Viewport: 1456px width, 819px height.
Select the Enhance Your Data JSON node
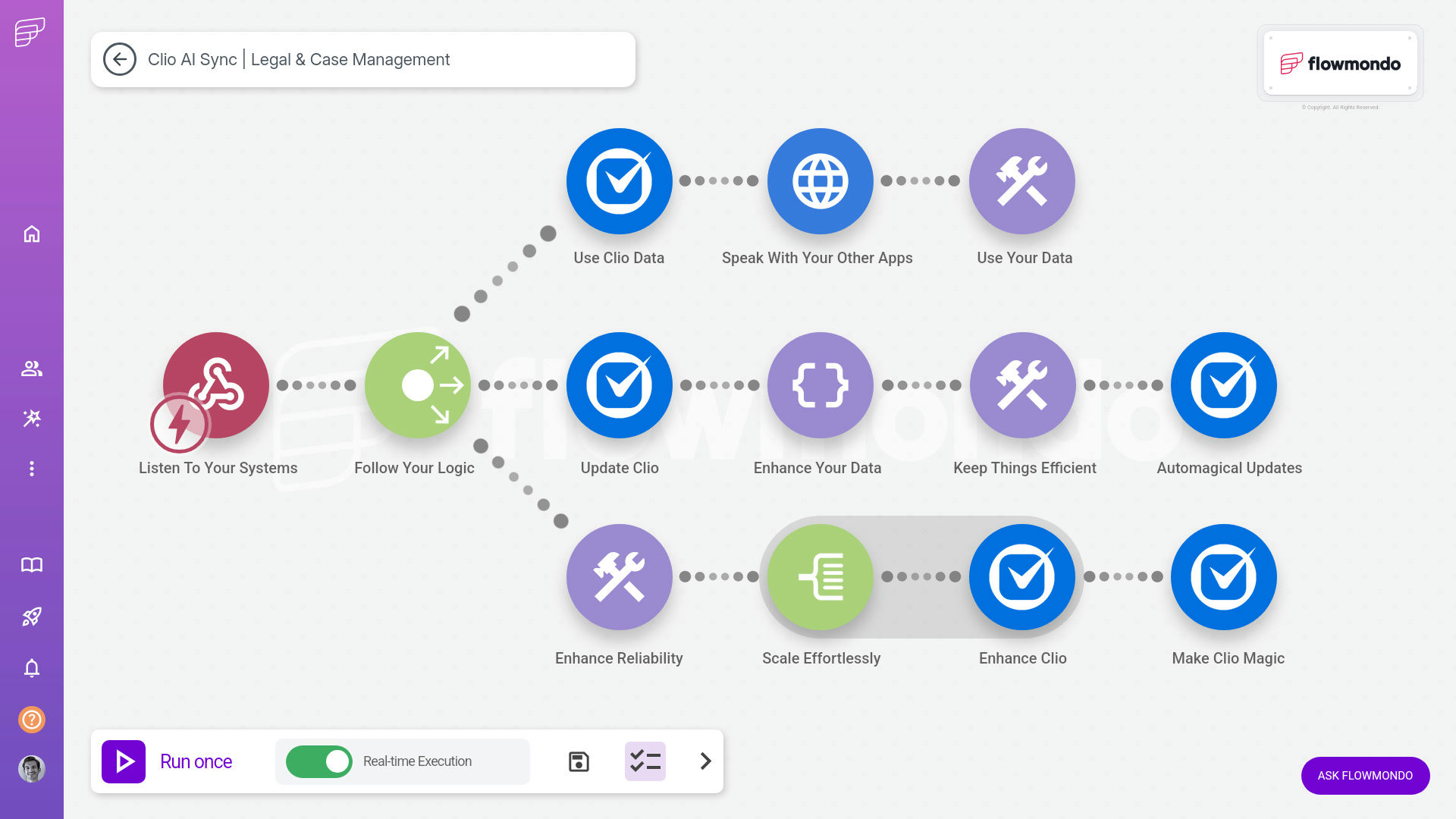click(x=820, y=384)
